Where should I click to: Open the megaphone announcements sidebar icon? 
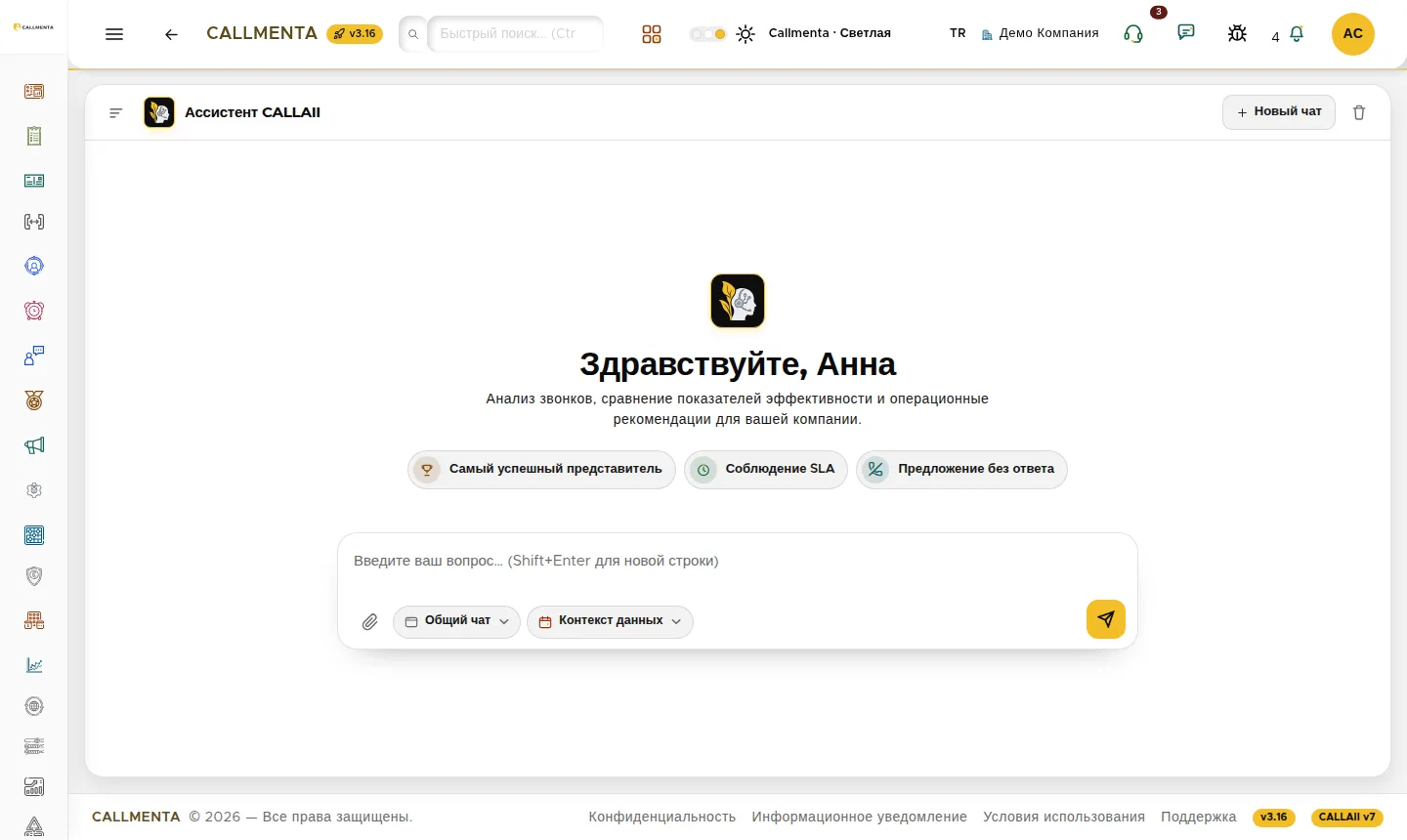click(34, 445)
